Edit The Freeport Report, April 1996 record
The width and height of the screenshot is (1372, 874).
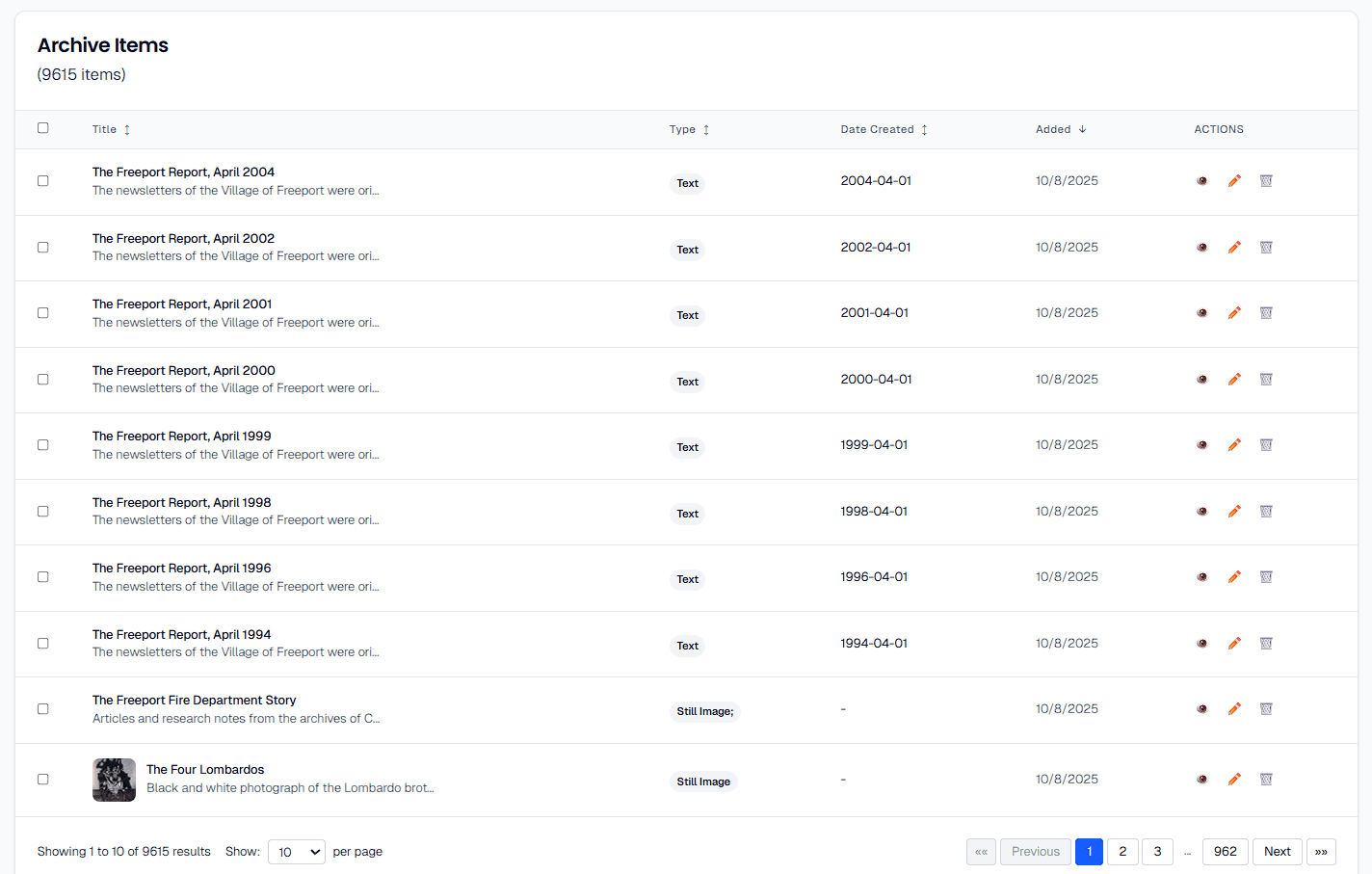pos(1234,576)
